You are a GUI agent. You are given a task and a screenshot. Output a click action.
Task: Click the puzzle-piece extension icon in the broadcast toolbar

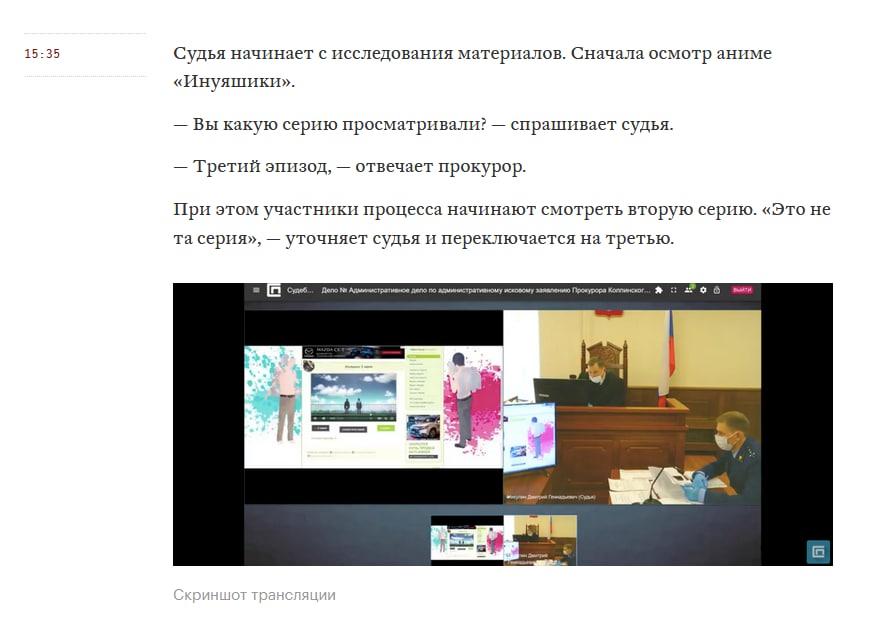pos(659,290)
